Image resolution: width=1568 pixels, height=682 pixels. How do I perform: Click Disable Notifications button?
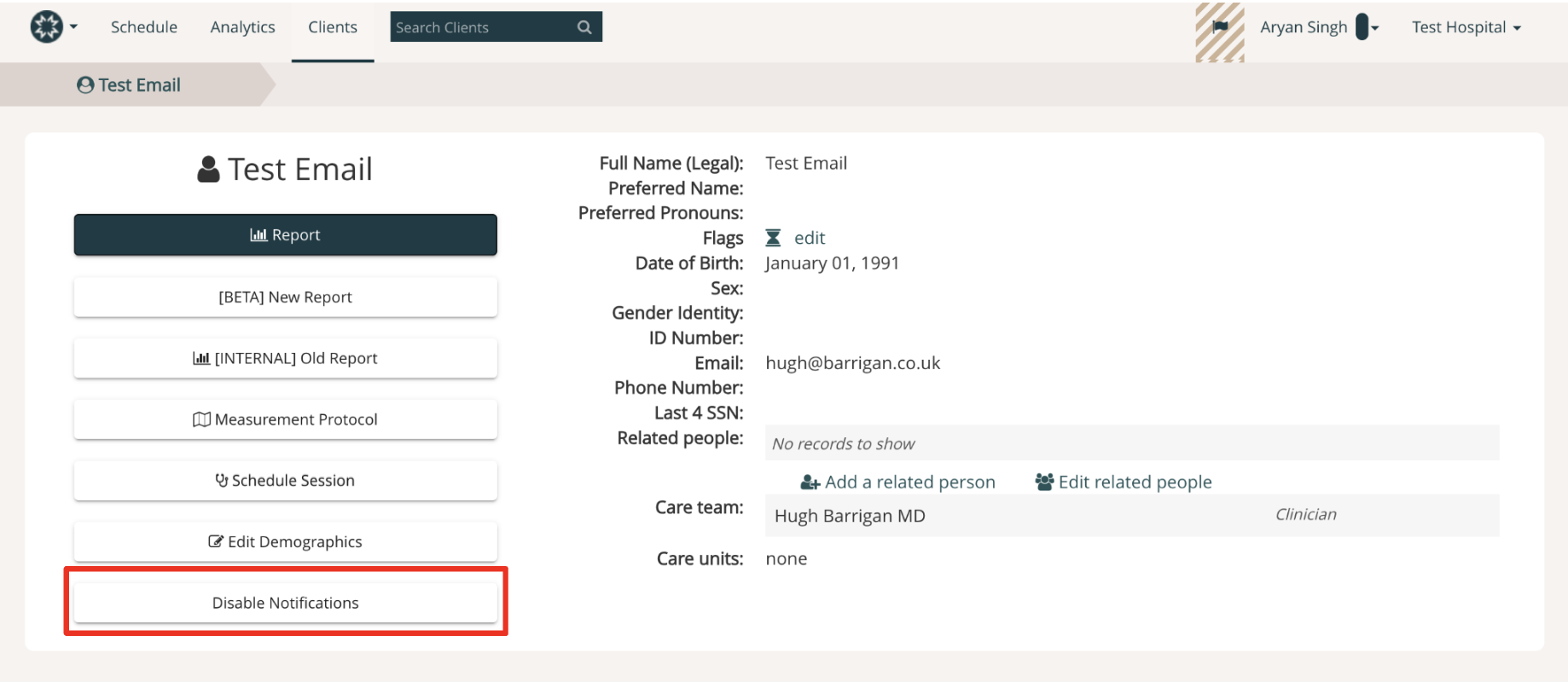click(286, 603)
